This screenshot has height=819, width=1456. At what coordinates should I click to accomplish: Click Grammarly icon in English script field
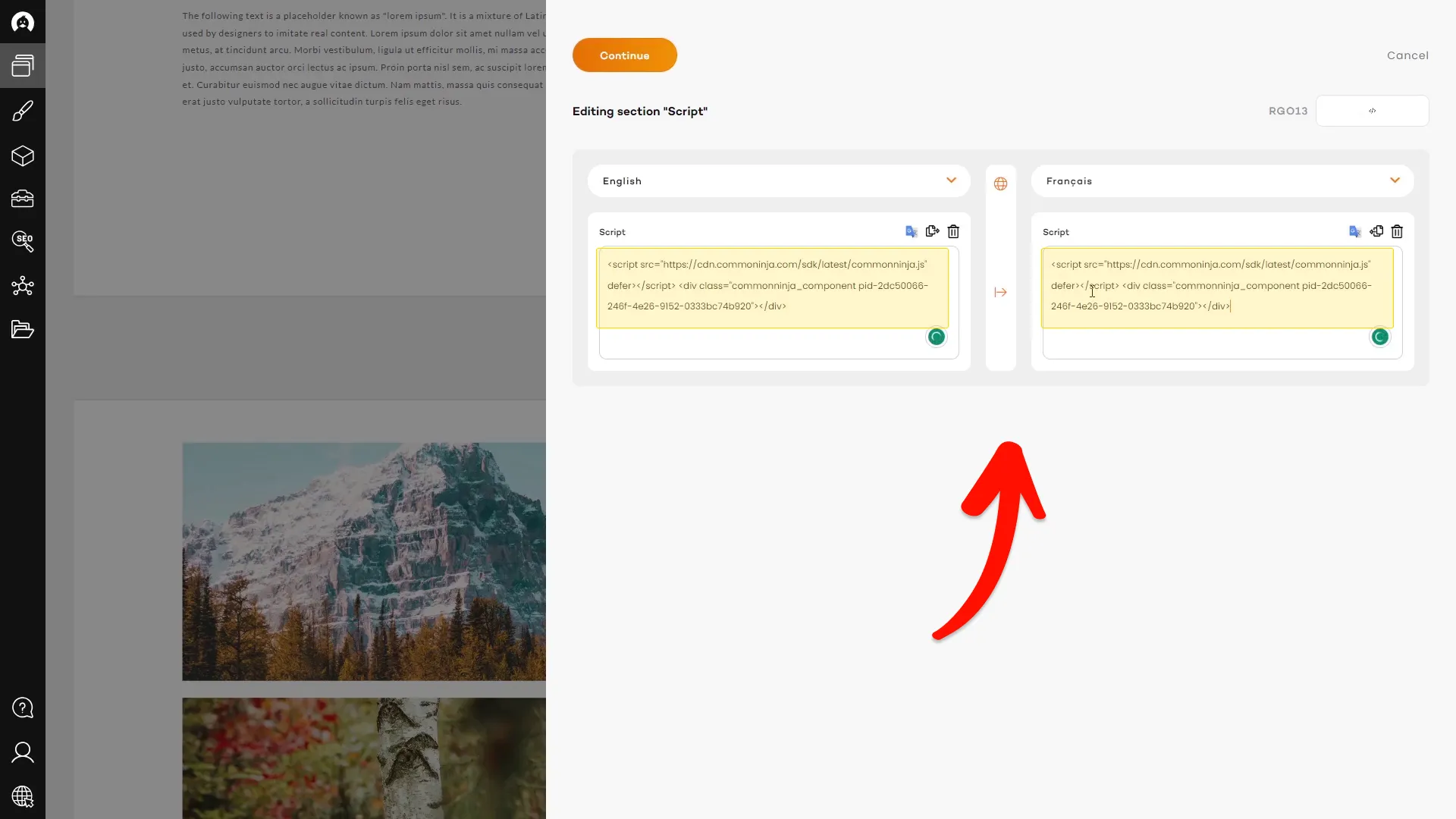[x=937, y=337]
